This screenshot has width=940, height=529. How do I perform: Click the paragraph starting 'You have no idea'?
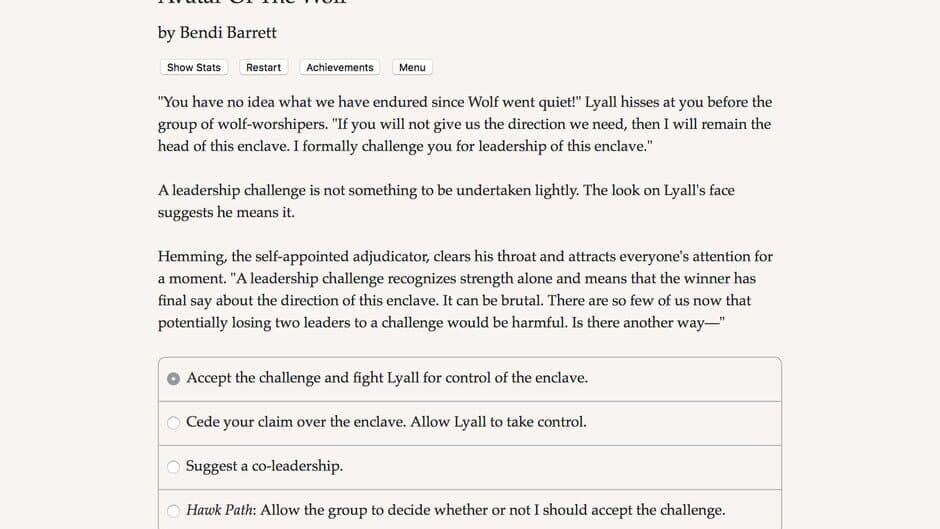pyautogui.click(x=465, y=124)
